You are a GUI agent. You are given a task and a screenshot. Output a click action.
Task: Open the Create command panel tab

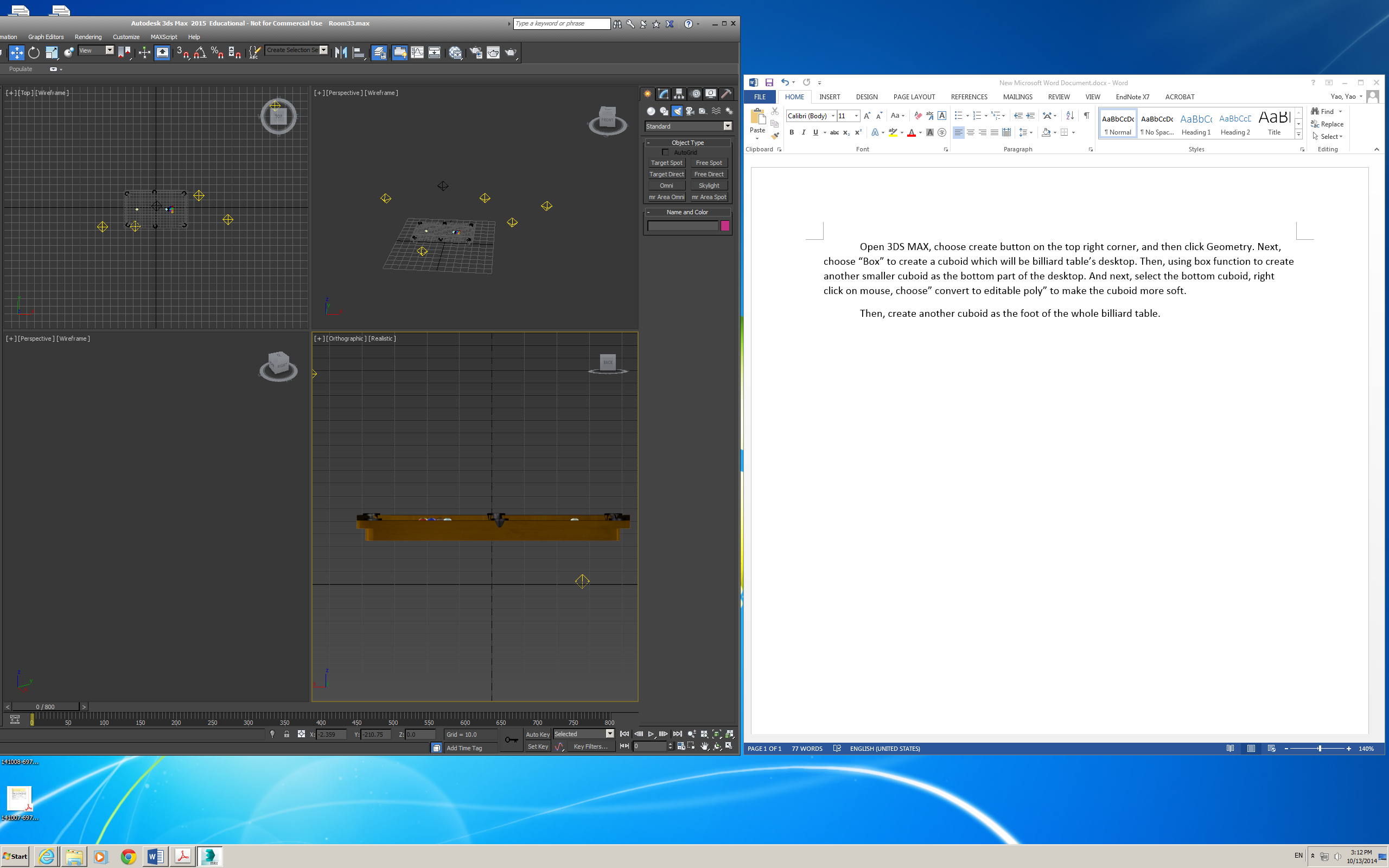click(647, 93)
